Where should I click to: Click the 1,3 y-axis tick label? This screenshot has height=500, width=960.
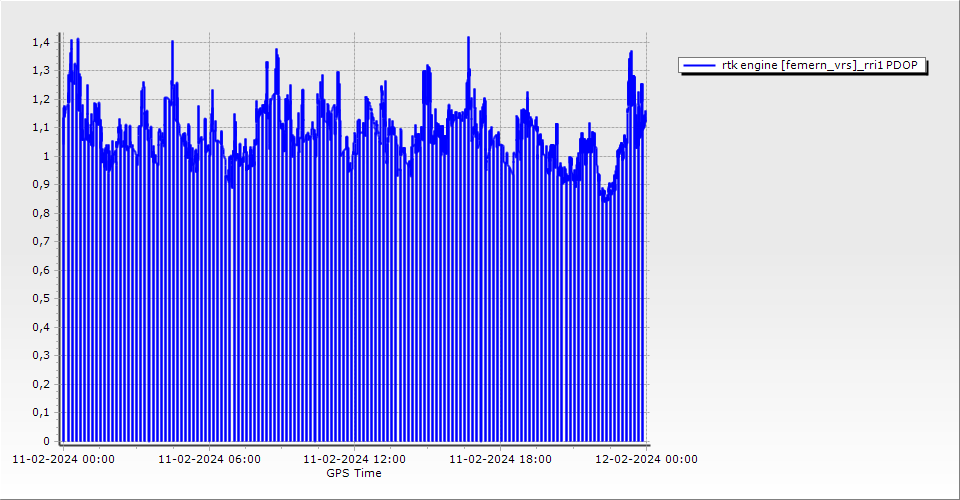pyautogui.click(x=40, y=70)
